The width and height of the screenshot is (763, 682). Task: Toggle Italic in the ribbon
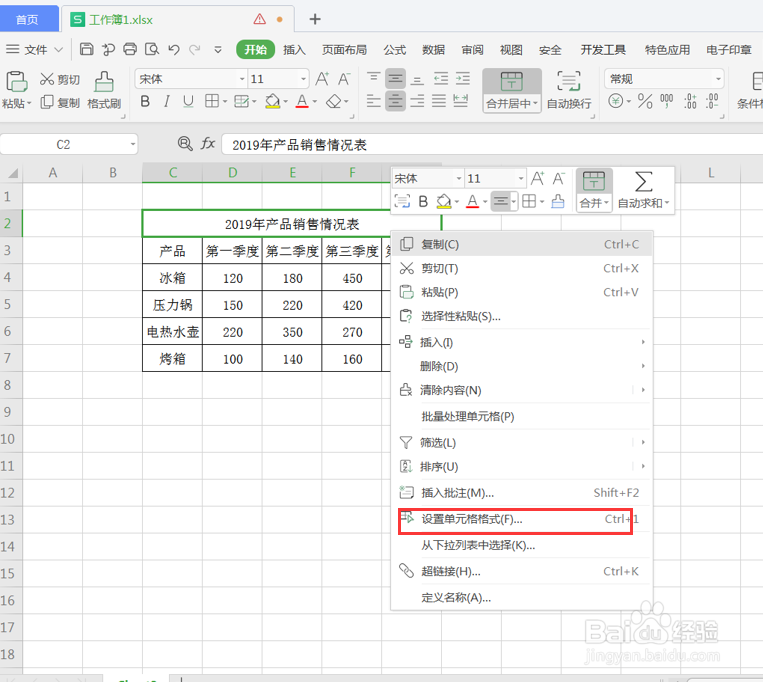(166, 102)
